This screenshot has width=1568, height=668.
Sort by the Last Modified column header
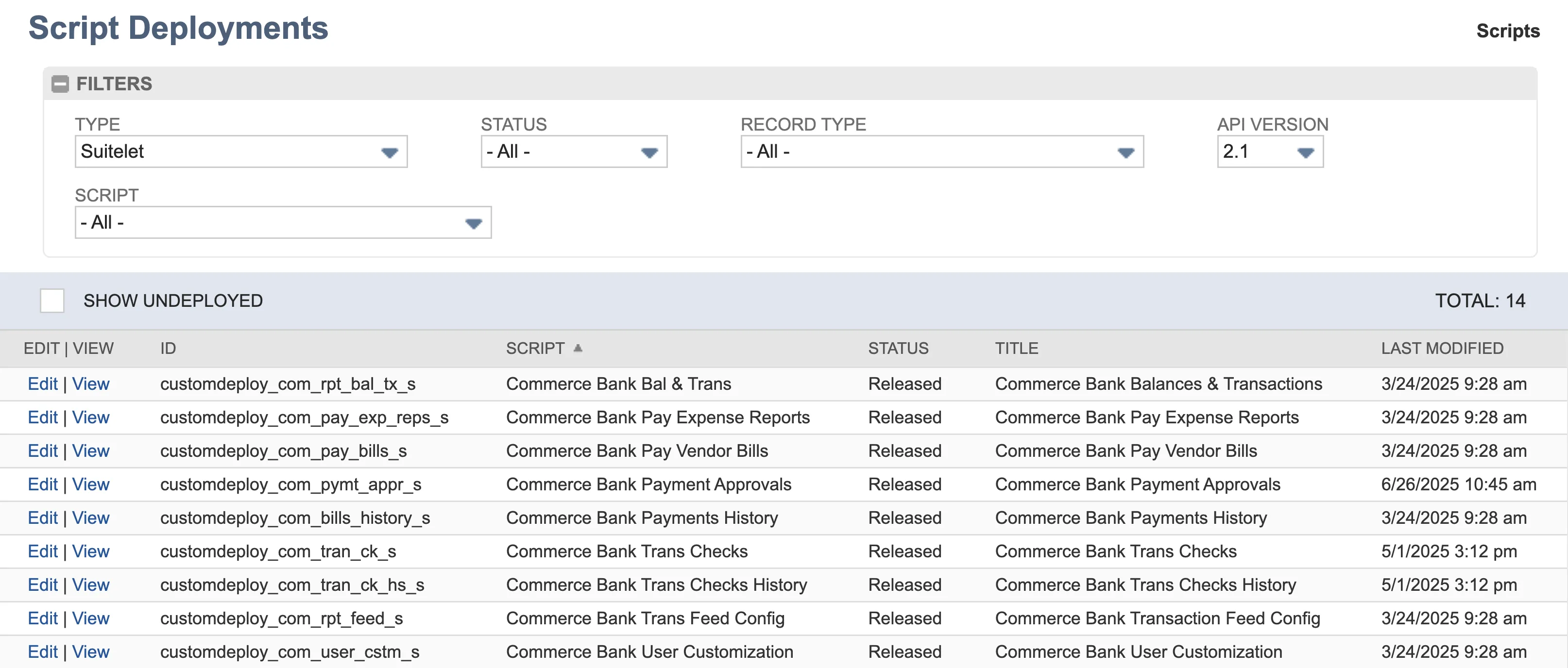[x=1442, y=348]
